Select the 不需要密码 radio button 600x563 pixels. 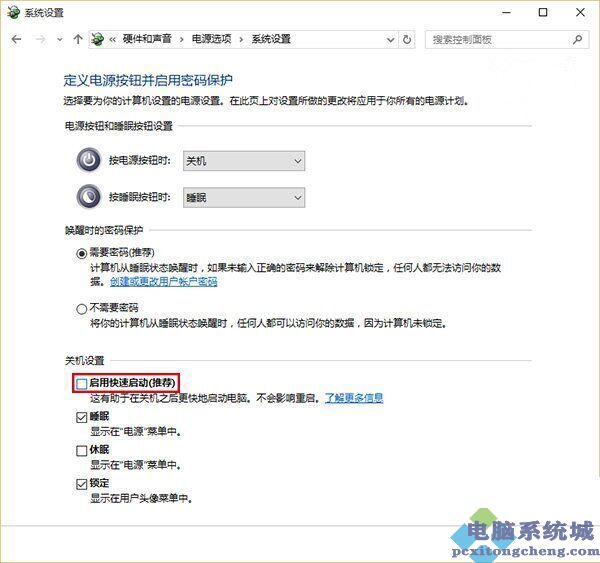tap(82, 309)
